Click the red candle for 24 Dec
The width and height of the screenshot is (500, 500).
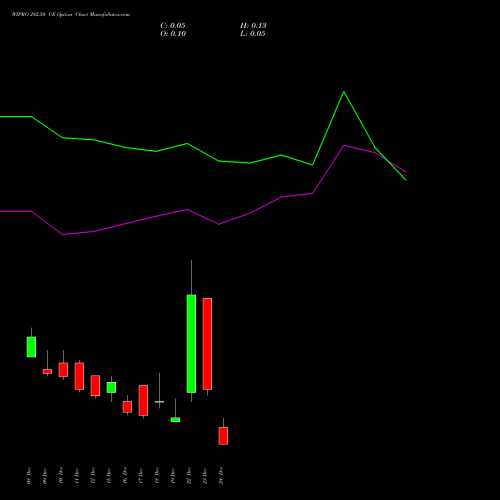click(x=223, y=436)
